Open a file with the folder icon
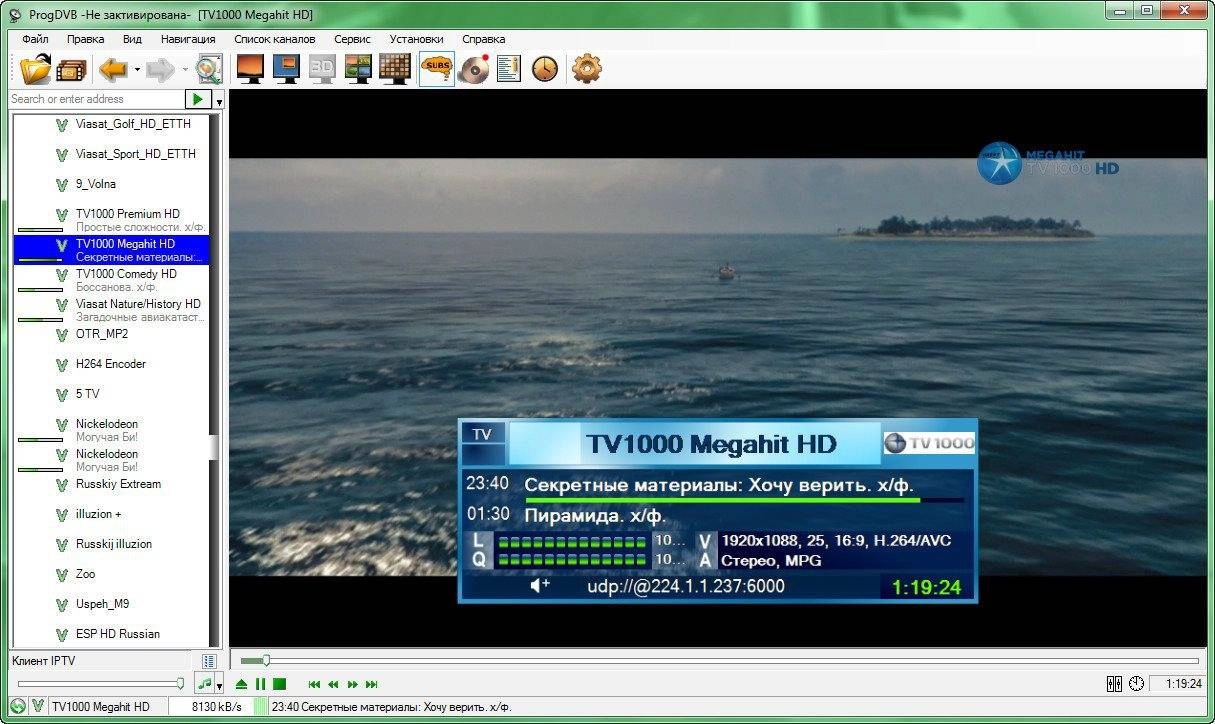This screenshot has height=724, width=1215. click(x=36, y=69)
